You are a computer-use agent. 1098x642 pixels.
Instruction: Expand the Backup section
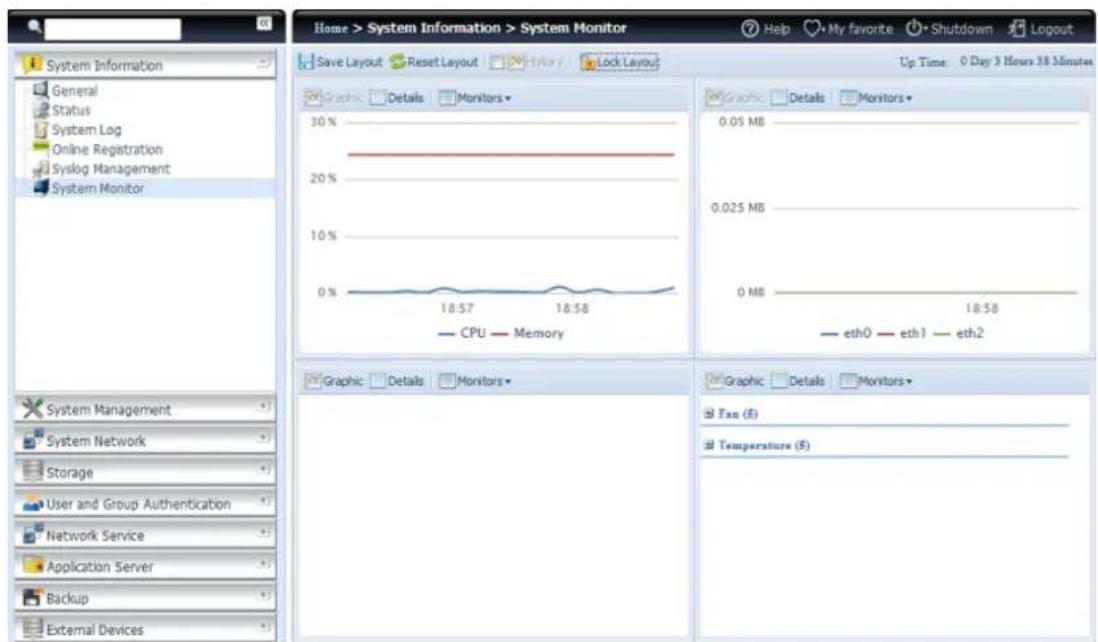point(263,596)
